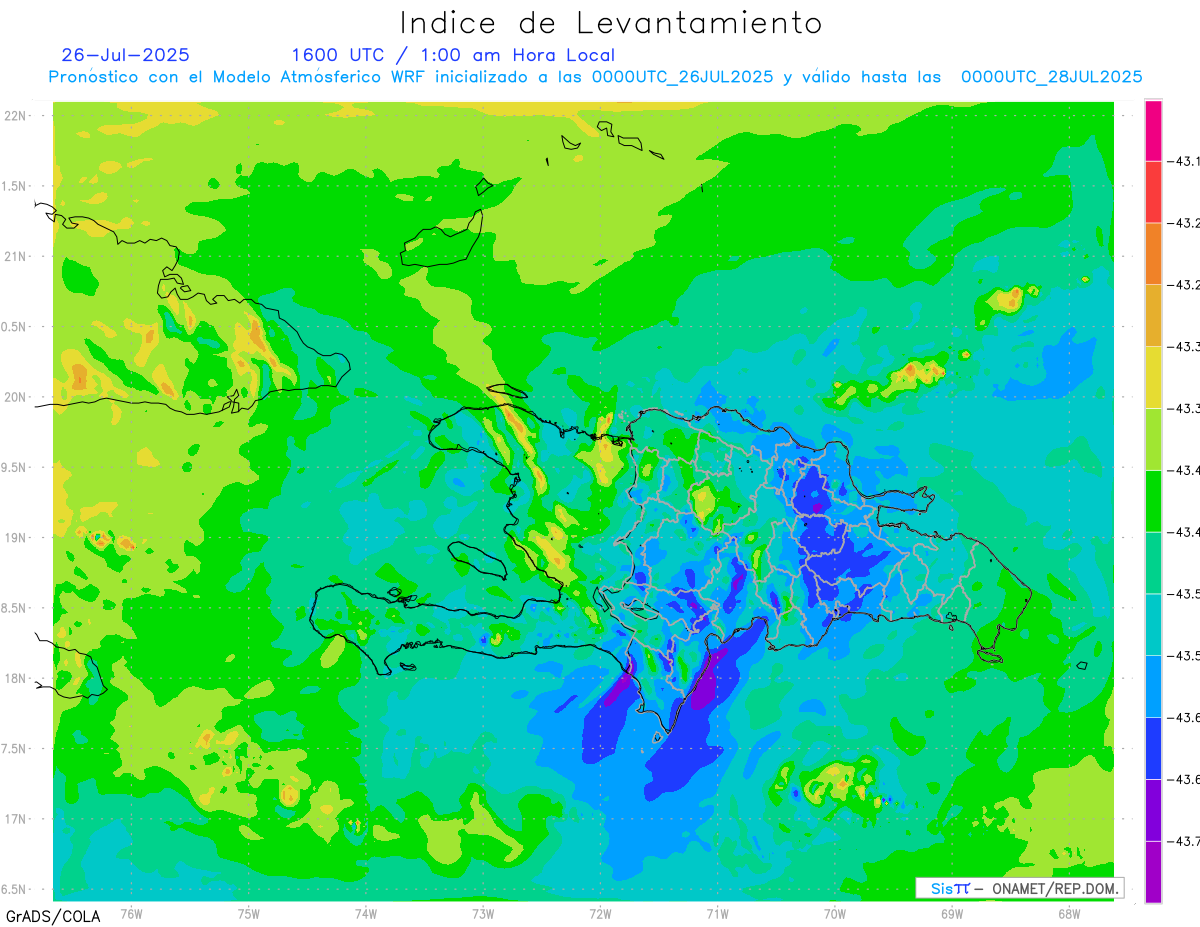Click the '74W' longitude label

(x=366, y=913)
